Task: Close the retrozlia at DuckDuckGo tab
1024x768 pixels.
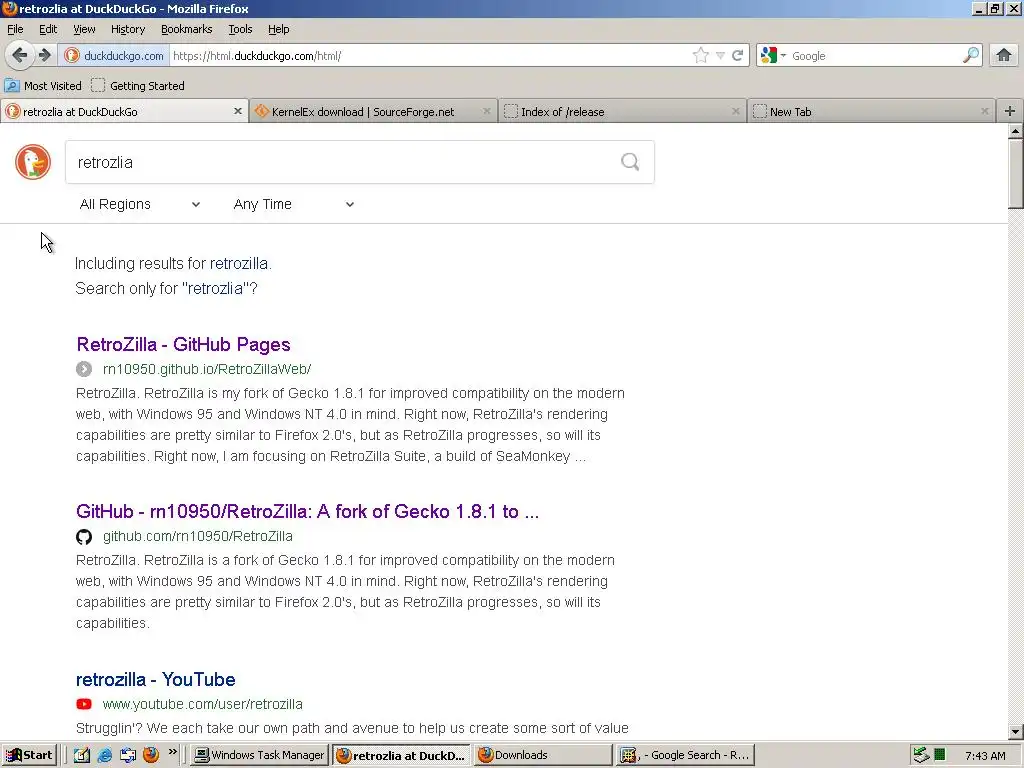Action: click(238, 111)
